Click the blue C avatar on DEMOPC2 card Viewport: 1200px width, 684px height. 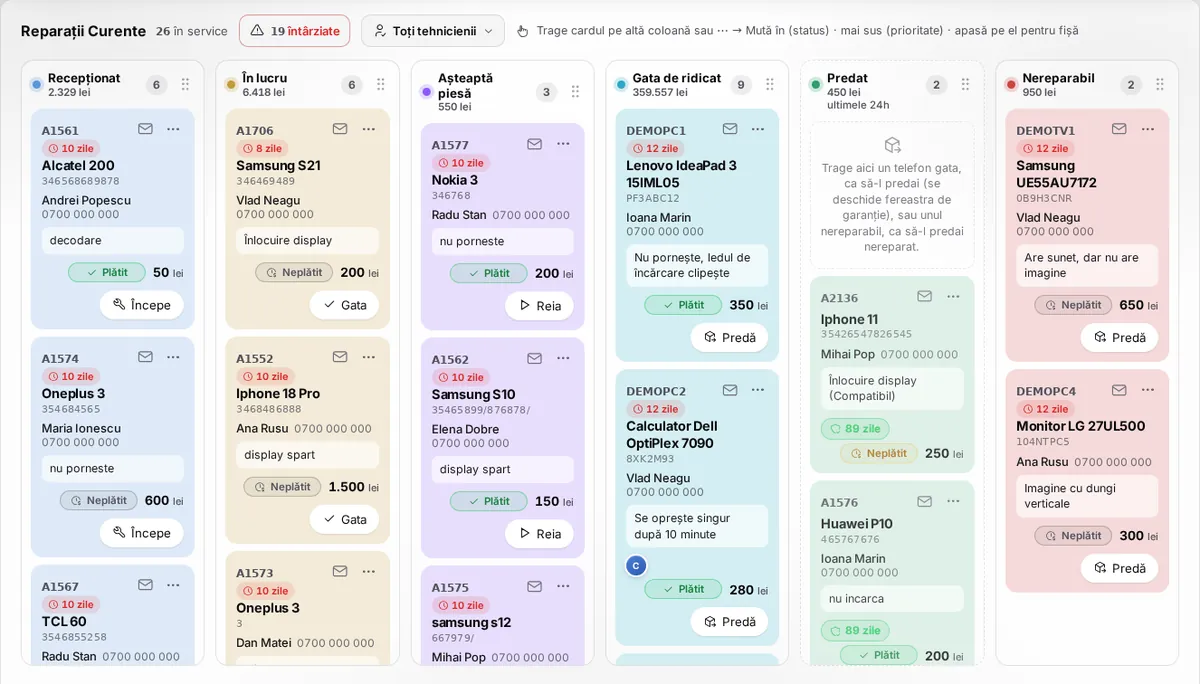pos(635,565)
